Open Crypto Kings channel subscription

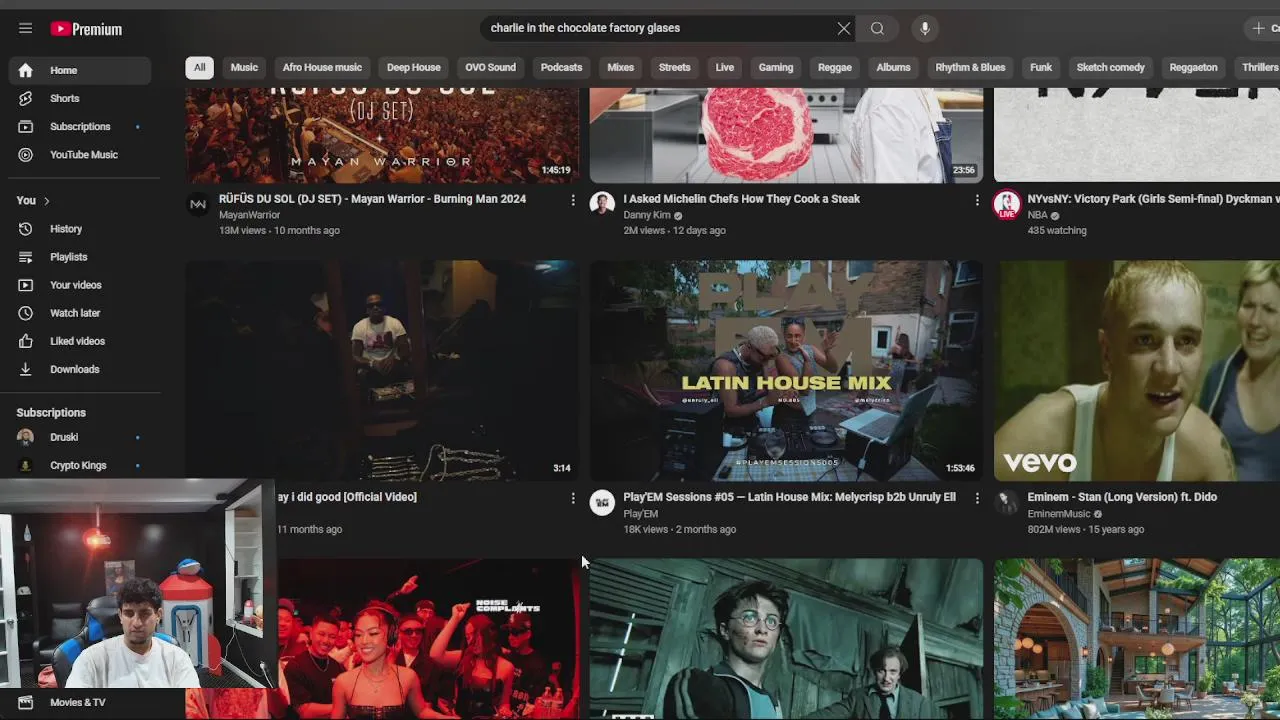coord(80,465)
